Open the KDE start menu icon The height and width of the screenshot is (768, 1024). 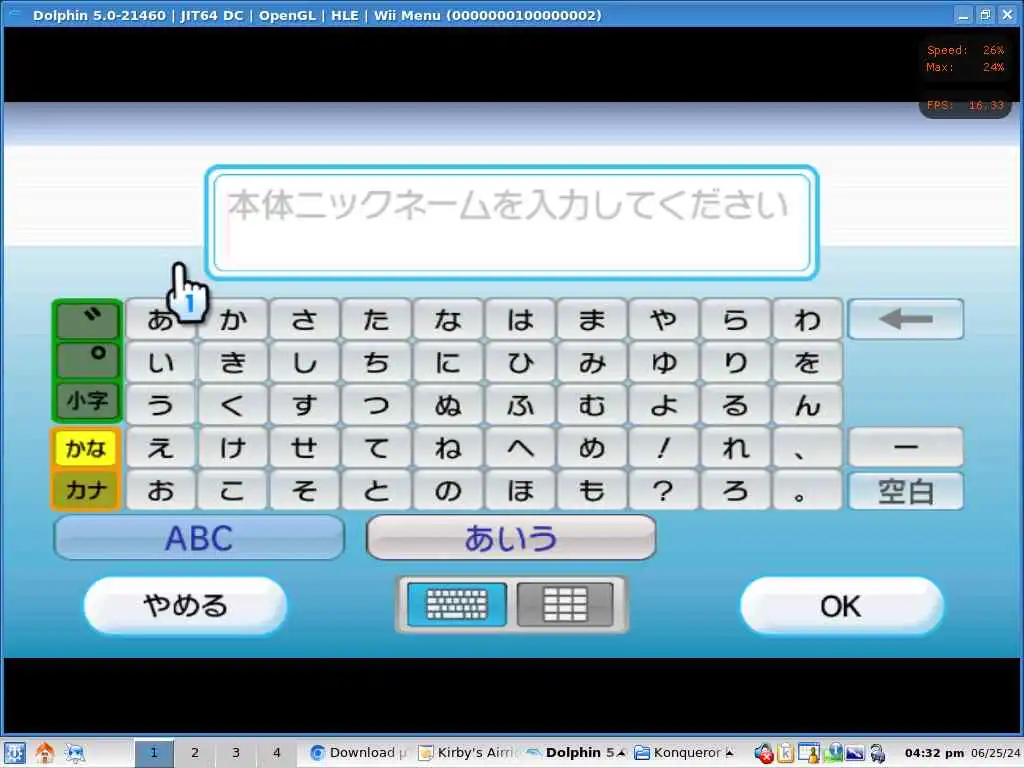point(14,753)
